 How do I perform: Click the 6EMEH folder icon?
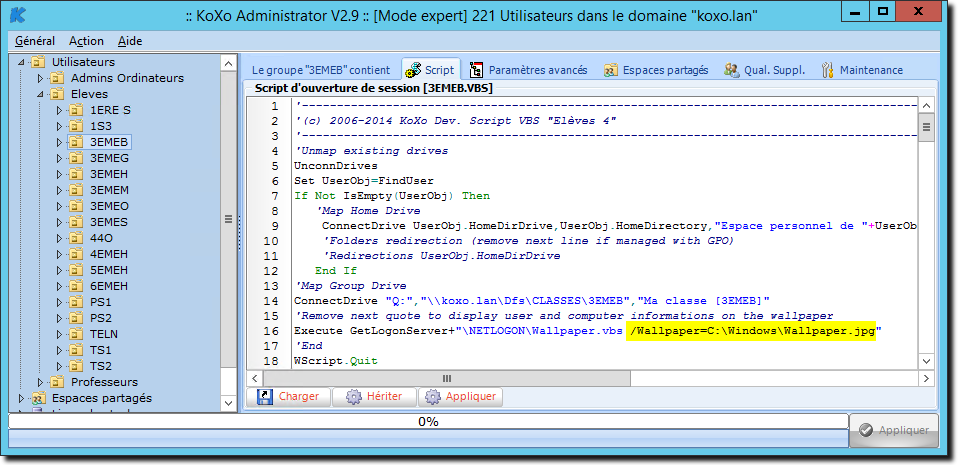[x=76, y=286]
